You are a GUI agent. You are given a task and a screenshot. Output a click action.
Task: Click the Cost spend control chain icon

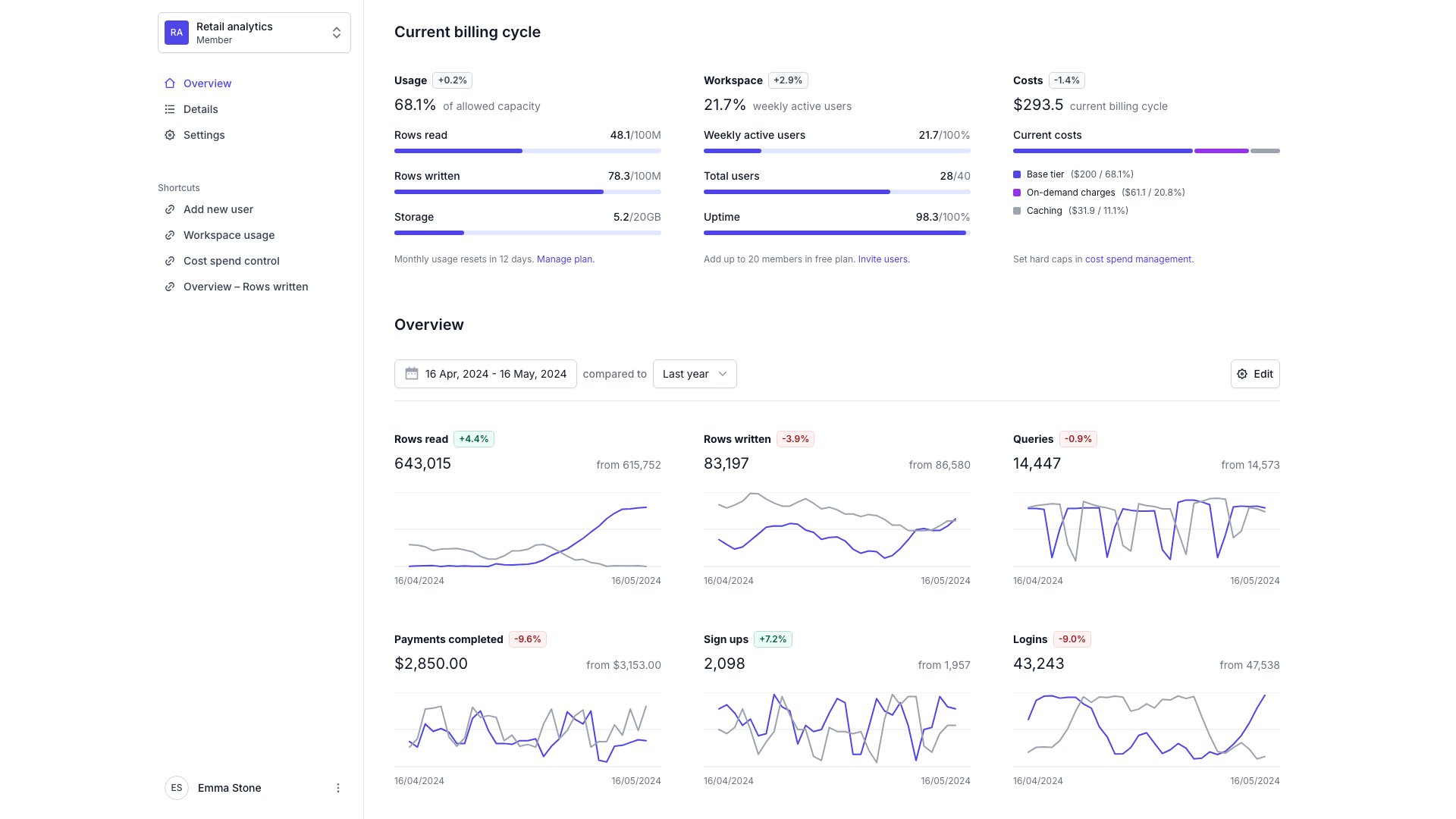point(170,261)
